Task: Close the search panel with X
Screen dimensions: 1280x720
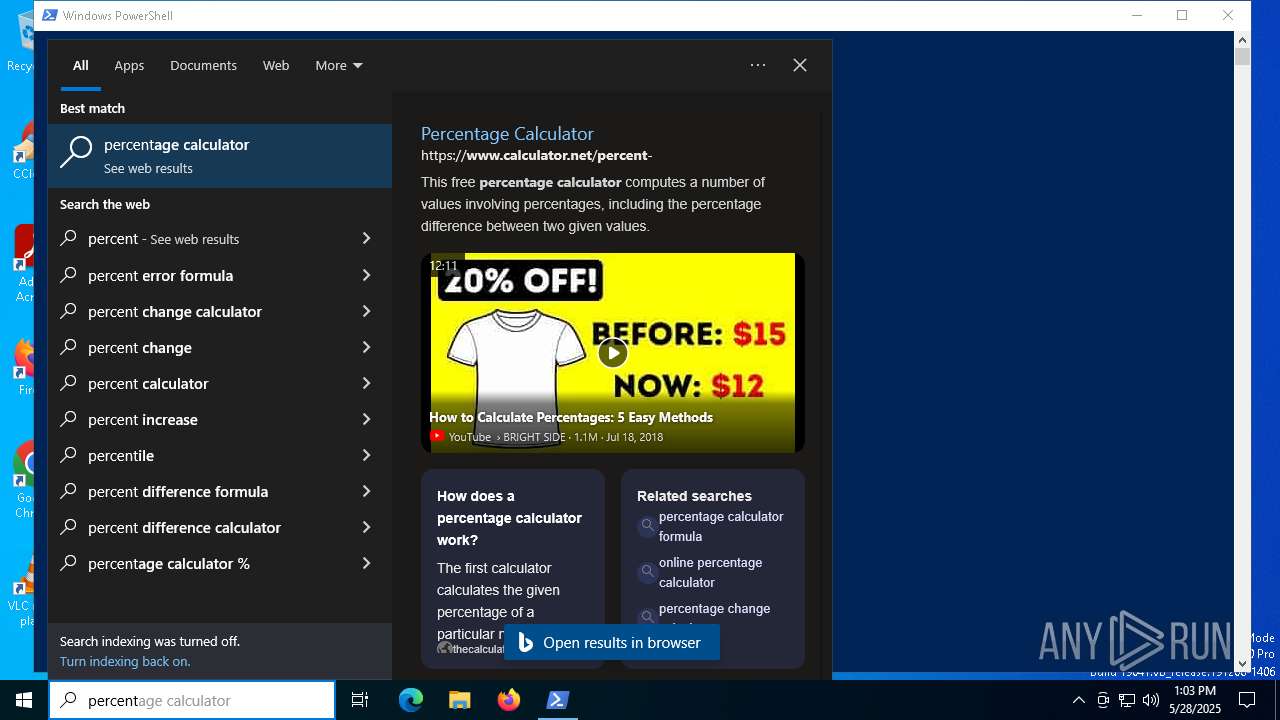Action: click(x=800, y=65)
